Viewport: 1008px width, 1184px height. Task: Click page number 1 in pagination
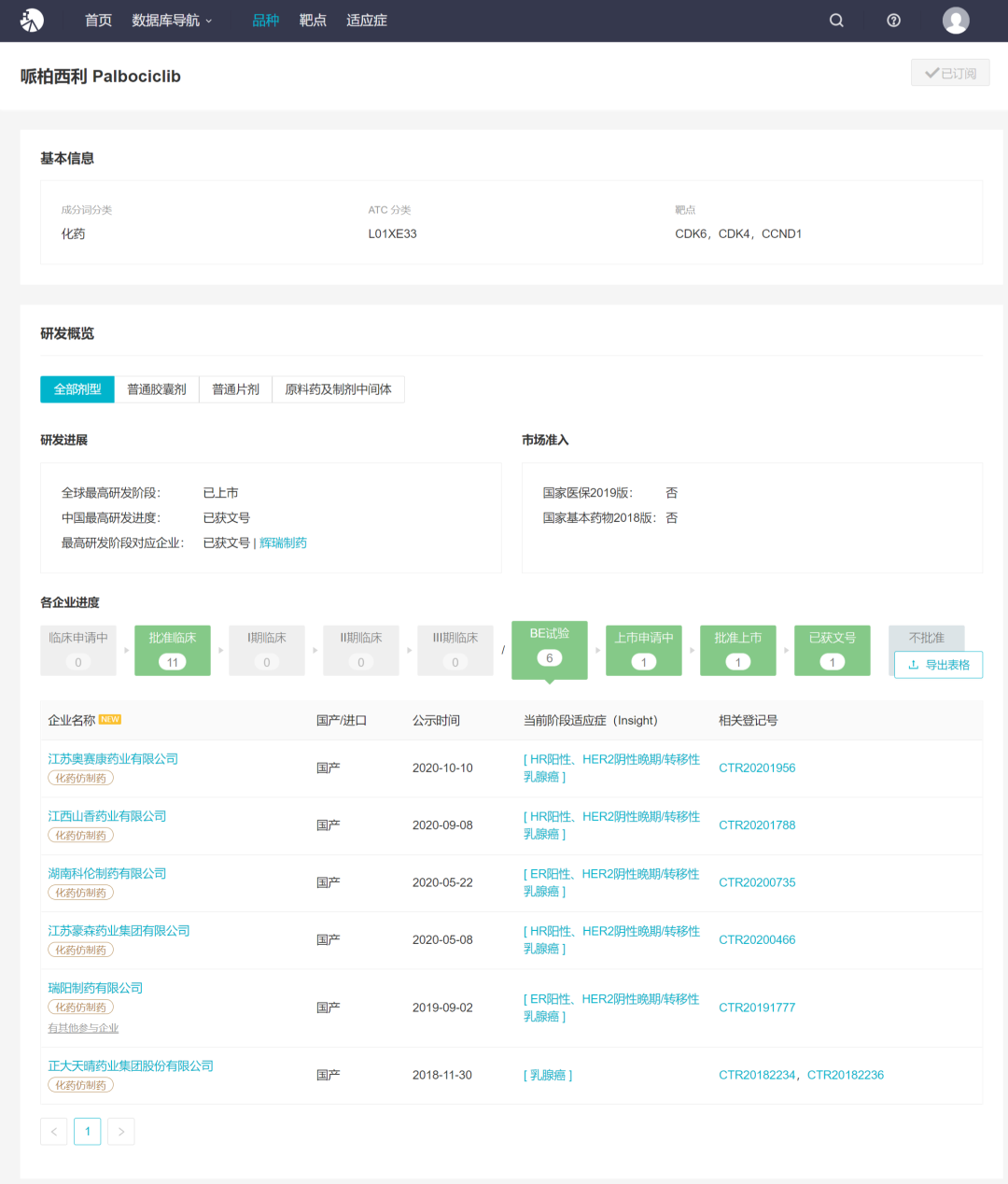[88, 1132]
